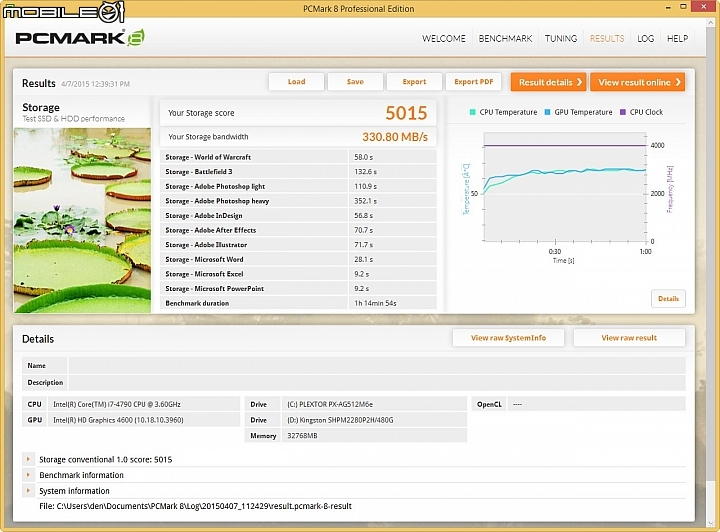Click the PCMark 8 logo

point(80,37)
